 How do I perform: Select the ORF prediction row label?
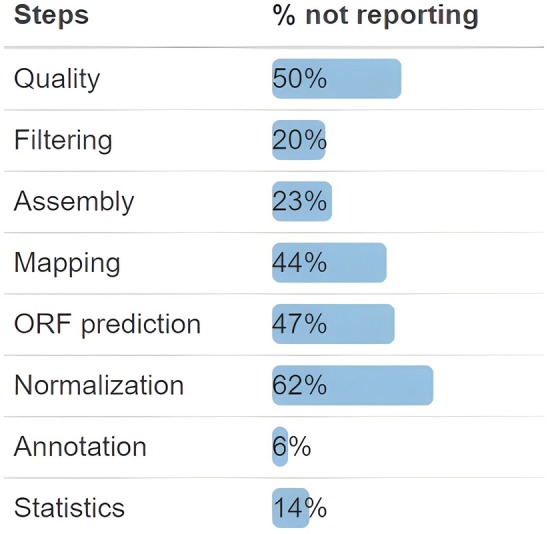click(x=107, y=324)
